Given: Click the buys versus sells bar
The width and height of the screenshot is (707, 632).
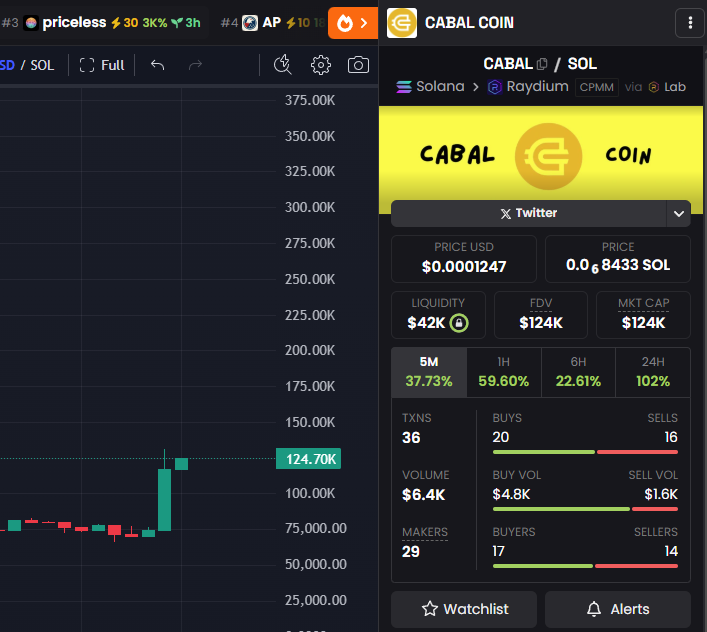Looking at the screenshot, I should 585,452.
